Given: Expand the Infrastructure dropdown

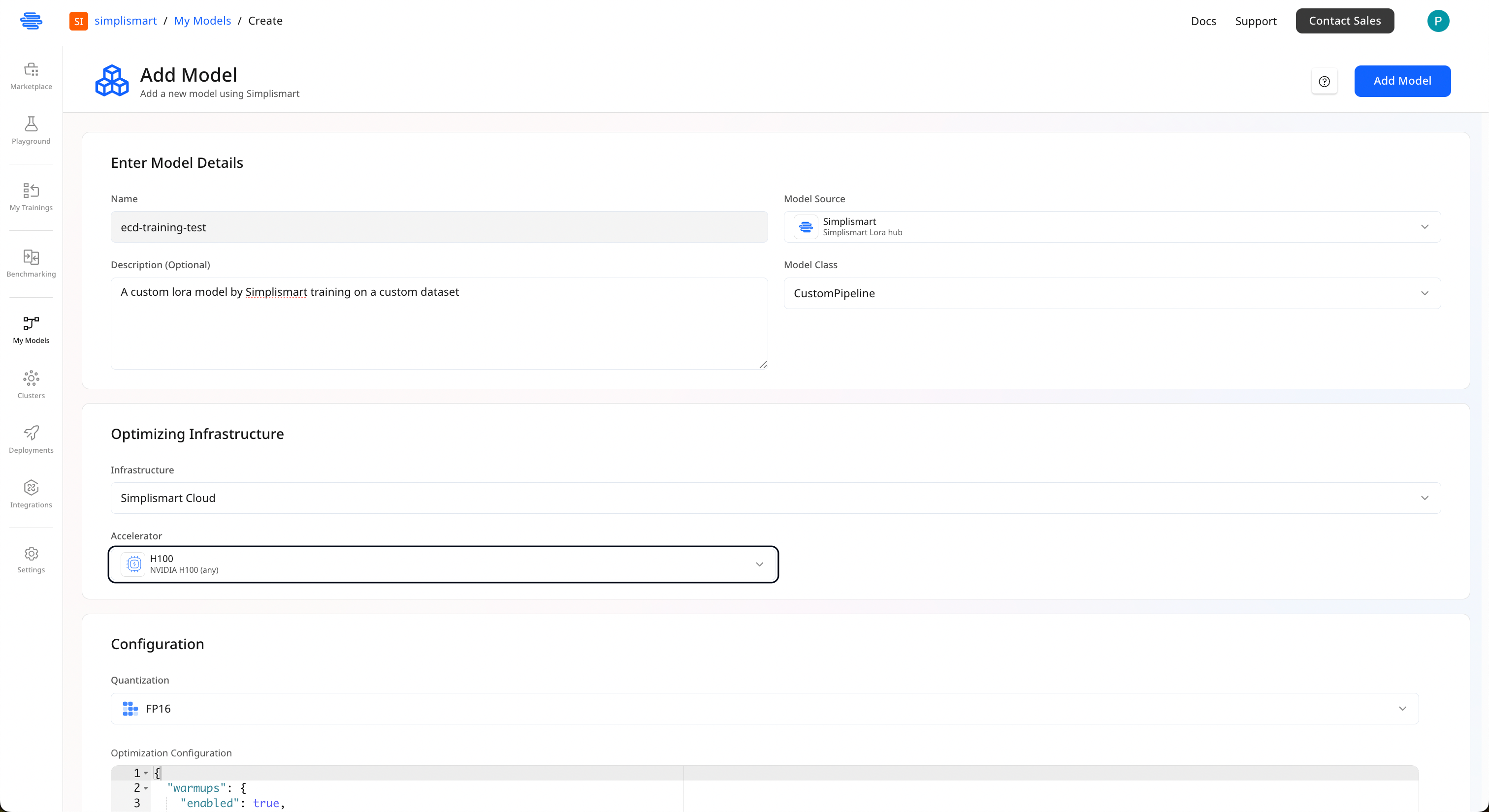Looking at the screenshot, I should coord(775,498).
